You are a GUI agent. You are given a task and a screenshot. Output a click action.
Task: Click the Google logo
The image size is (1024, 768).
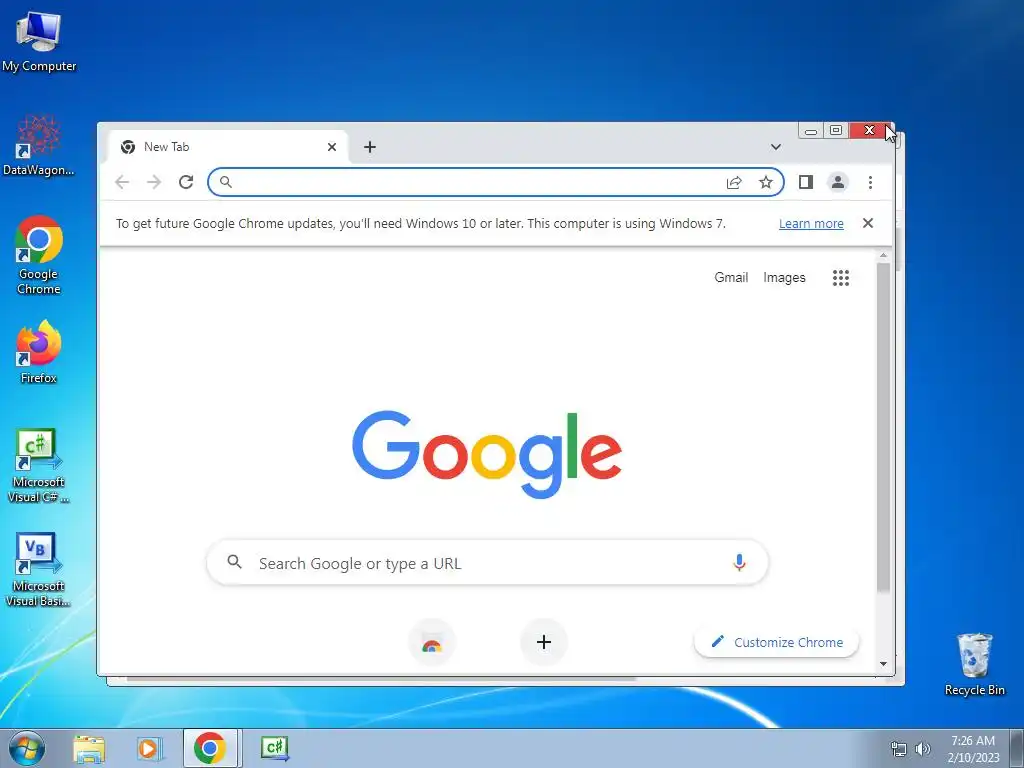487,455
